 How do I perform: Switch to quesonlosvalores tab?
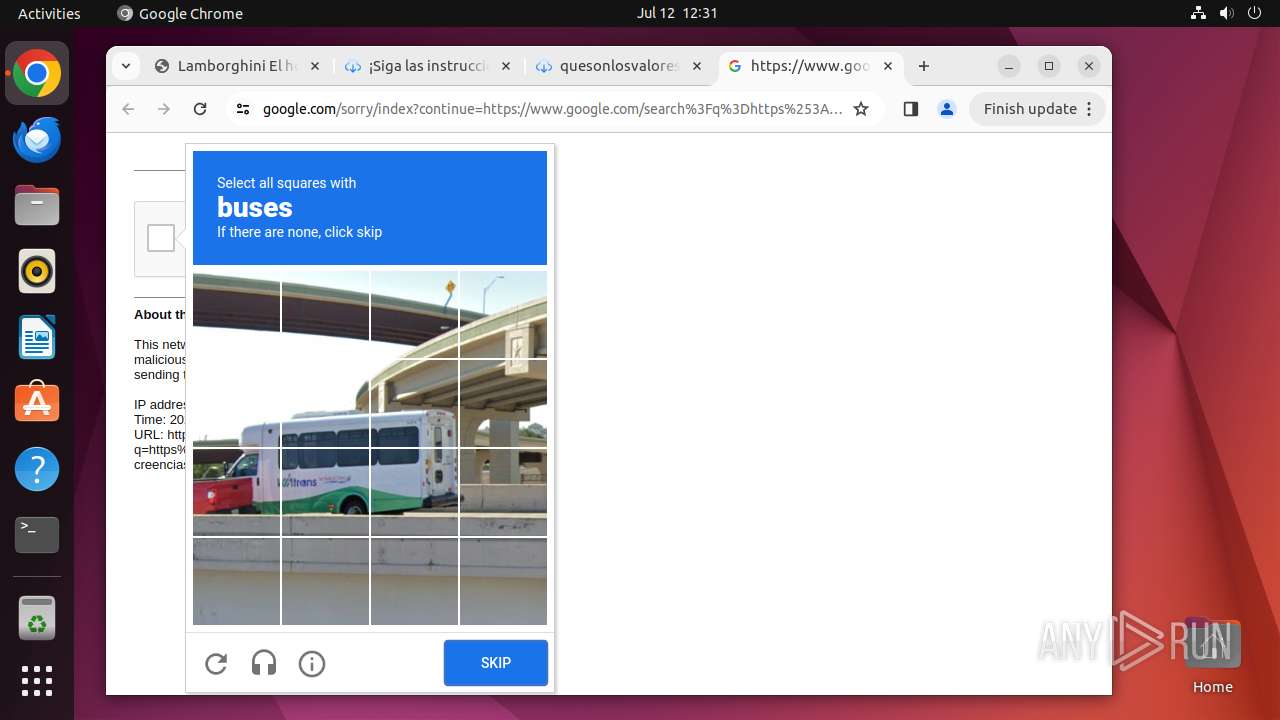pyautogui.click(x=618, y=66)
